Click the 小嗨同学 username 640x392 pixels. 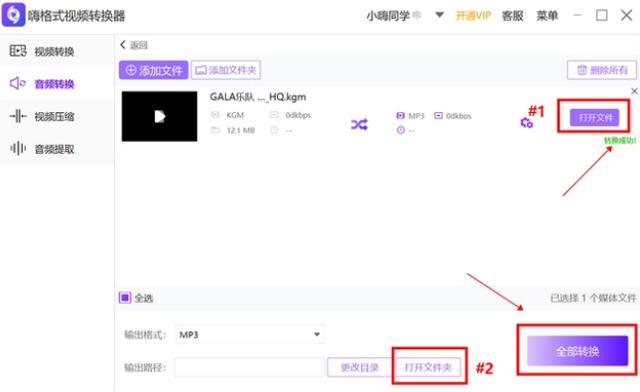point(388,16)
